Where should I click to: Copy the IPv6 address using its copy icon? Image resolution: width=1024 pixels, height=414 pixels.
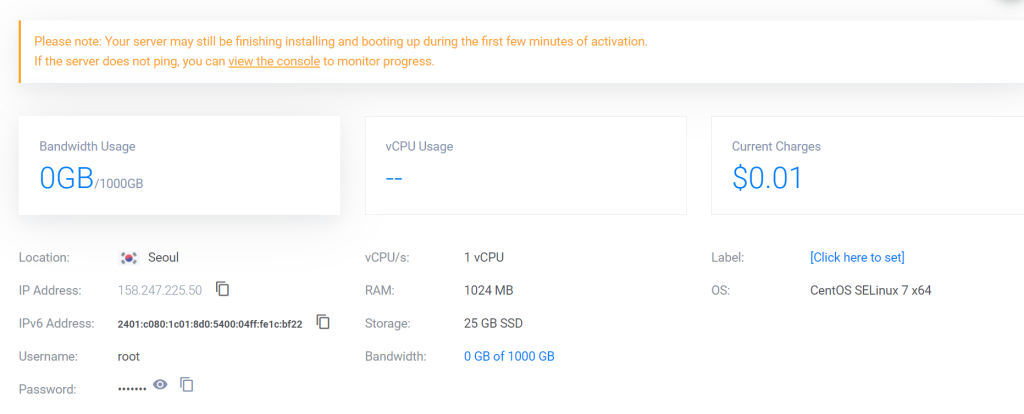point(323,322)
